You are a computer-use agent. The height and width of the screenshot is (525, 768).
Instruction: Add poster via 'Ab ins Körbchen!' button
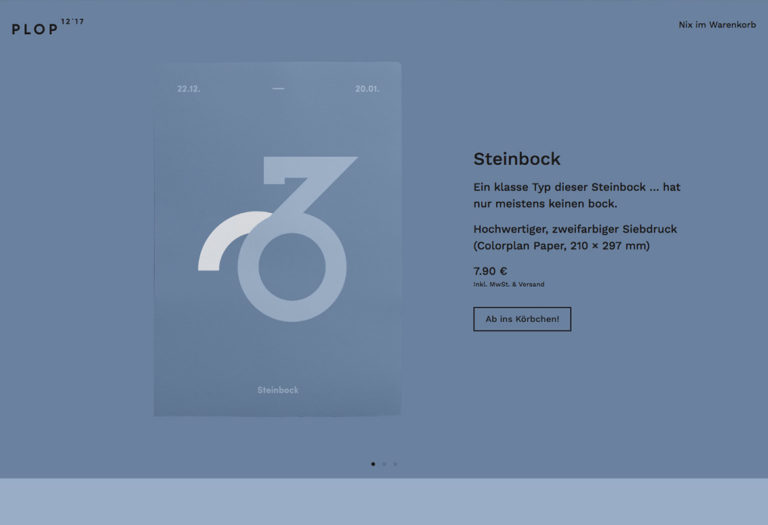(x=522, y=319)
